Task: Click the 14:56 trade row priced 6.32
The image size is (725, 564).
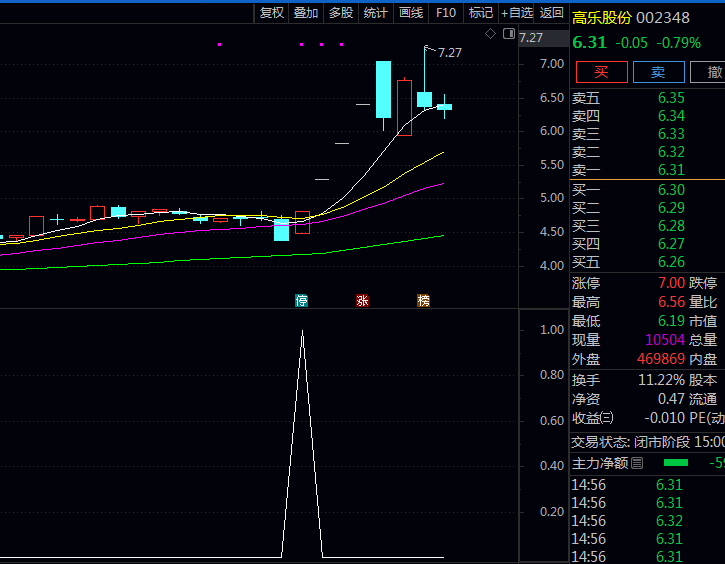Action: coord(647,521)
